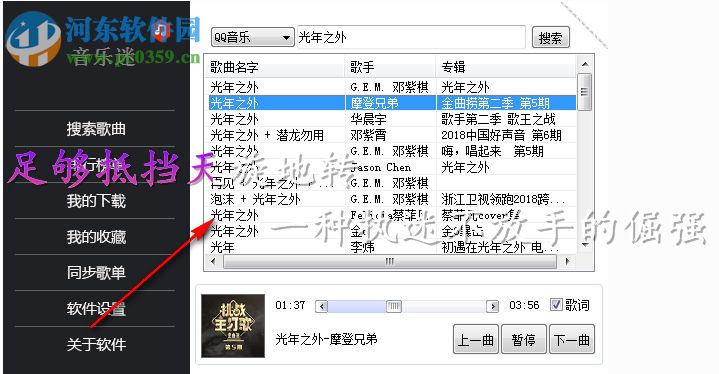
Task: Click the total duration 03:56
Action: point(524,305)
